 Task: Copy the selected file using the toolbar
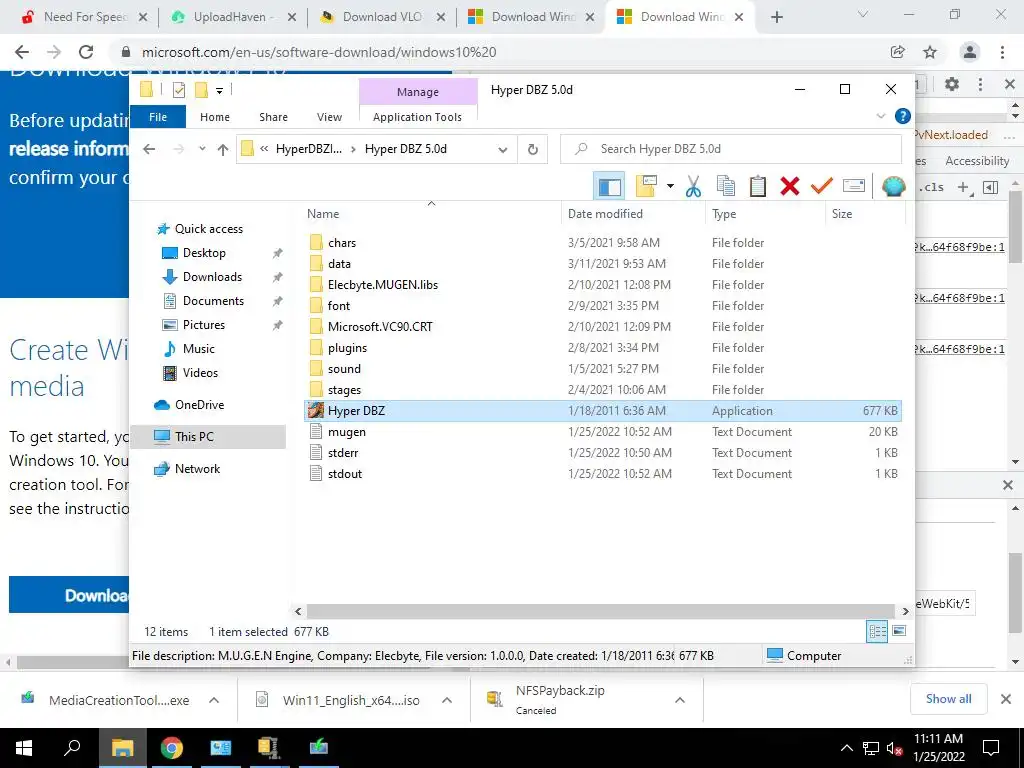point(726,187)
